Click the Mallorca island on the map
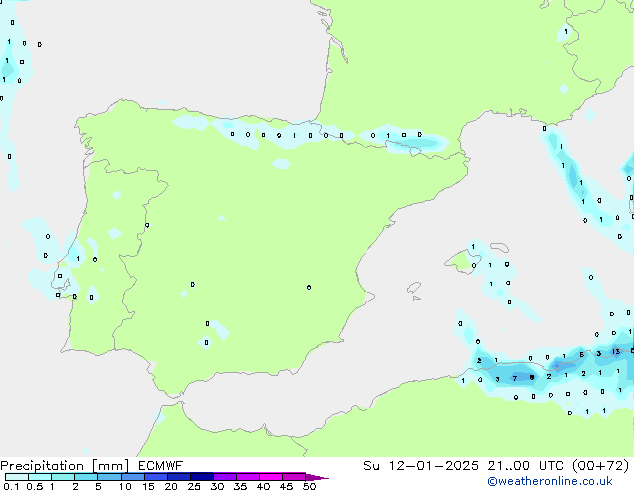Screen dimensions: 634x490 [x=461, y=261]
